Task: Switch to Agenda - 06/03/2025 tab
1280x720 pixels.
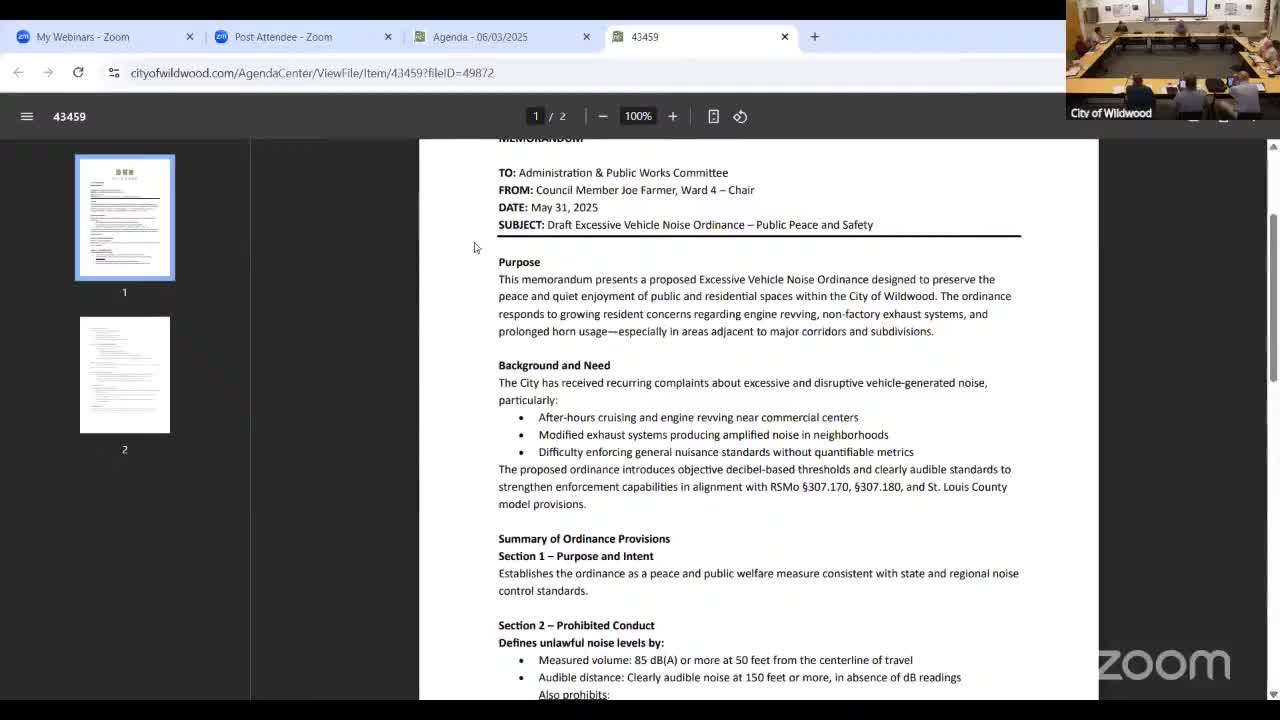Action: pos(500,37)
